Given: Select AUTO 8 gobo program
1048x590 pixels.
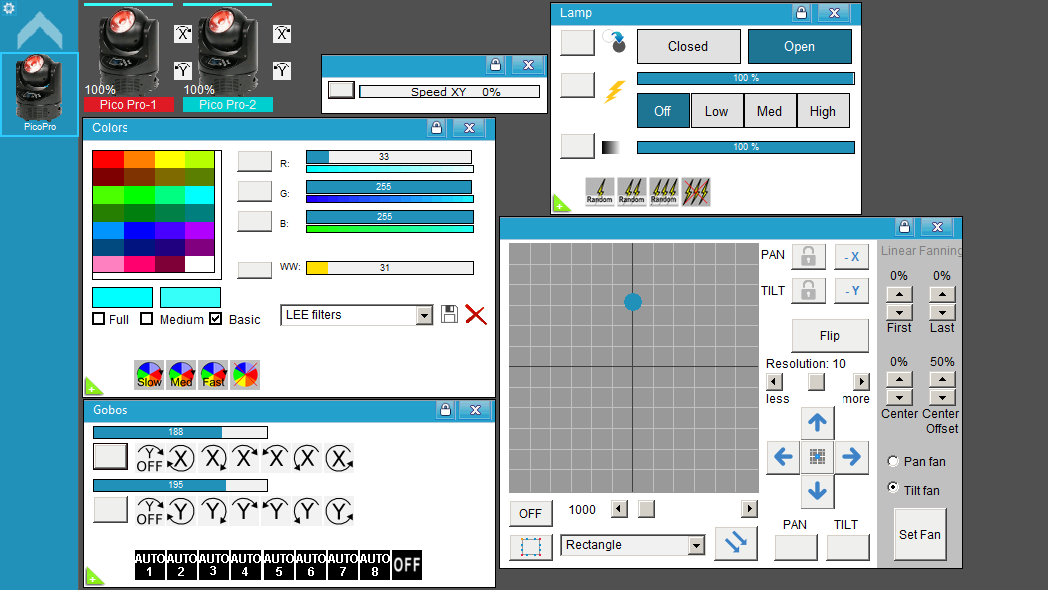Looking at the screenshot, I should point(374,565).
